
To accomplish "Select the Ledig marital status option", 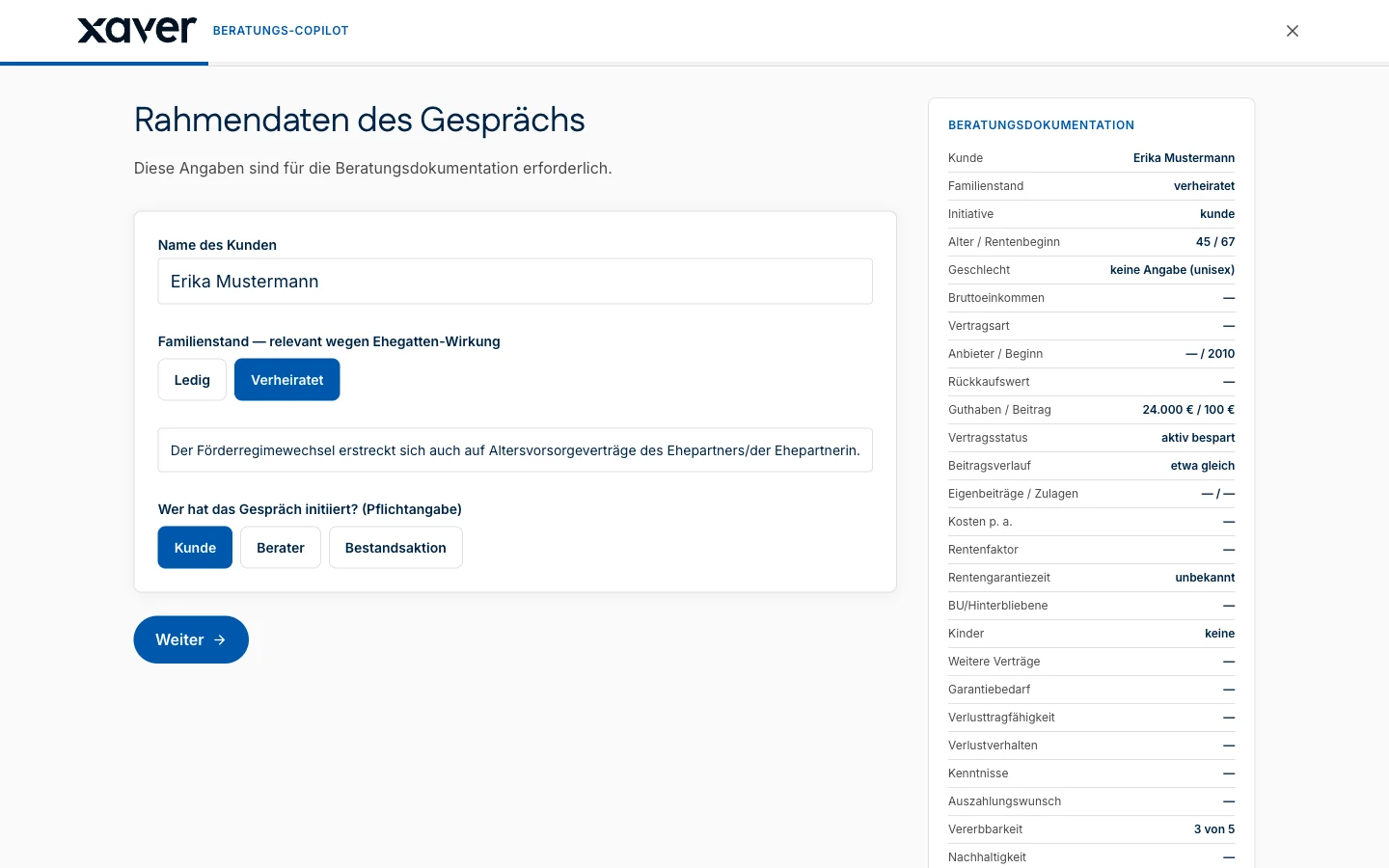I will pos(192,380).
